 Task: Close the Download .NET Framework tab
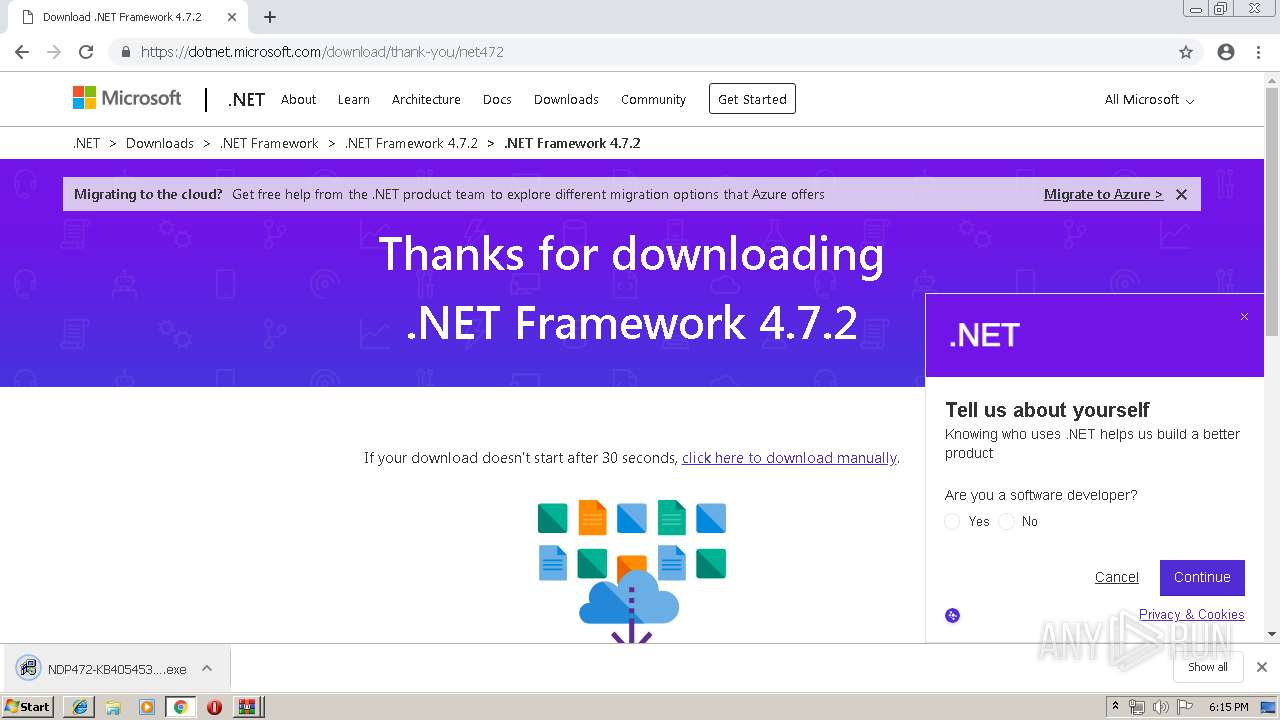click(232, 17)
